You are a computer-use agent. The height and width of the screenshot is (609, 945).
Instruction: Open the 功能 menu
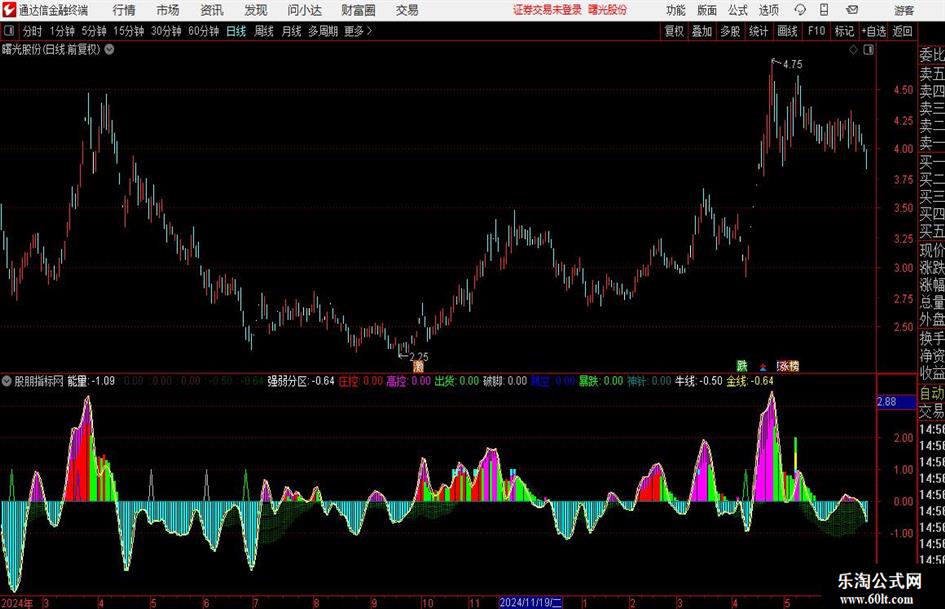coord(676,10)
